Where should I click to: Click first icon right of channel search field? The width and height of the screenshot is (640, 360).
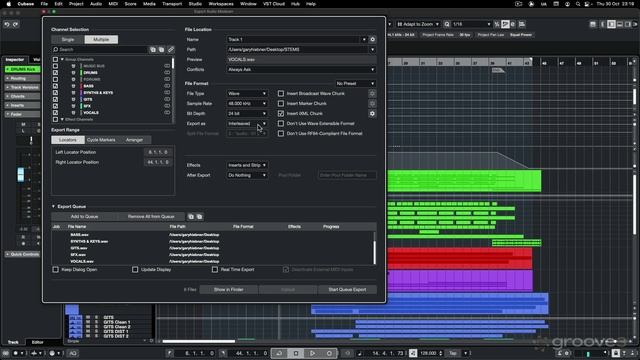tap(153, 49)
